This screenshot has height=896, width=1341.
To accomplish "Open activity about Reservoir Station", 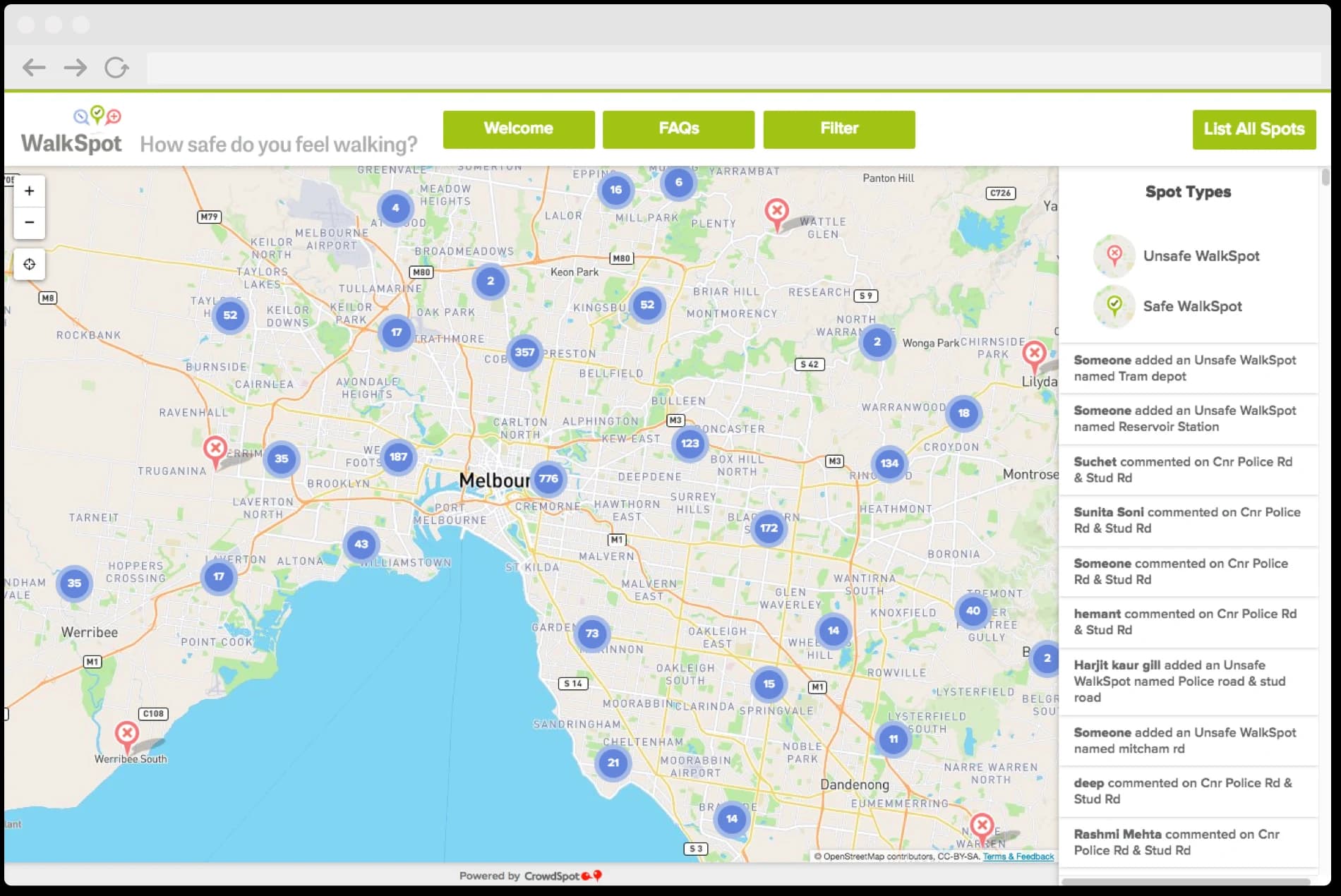I will tap(1189, 419).
